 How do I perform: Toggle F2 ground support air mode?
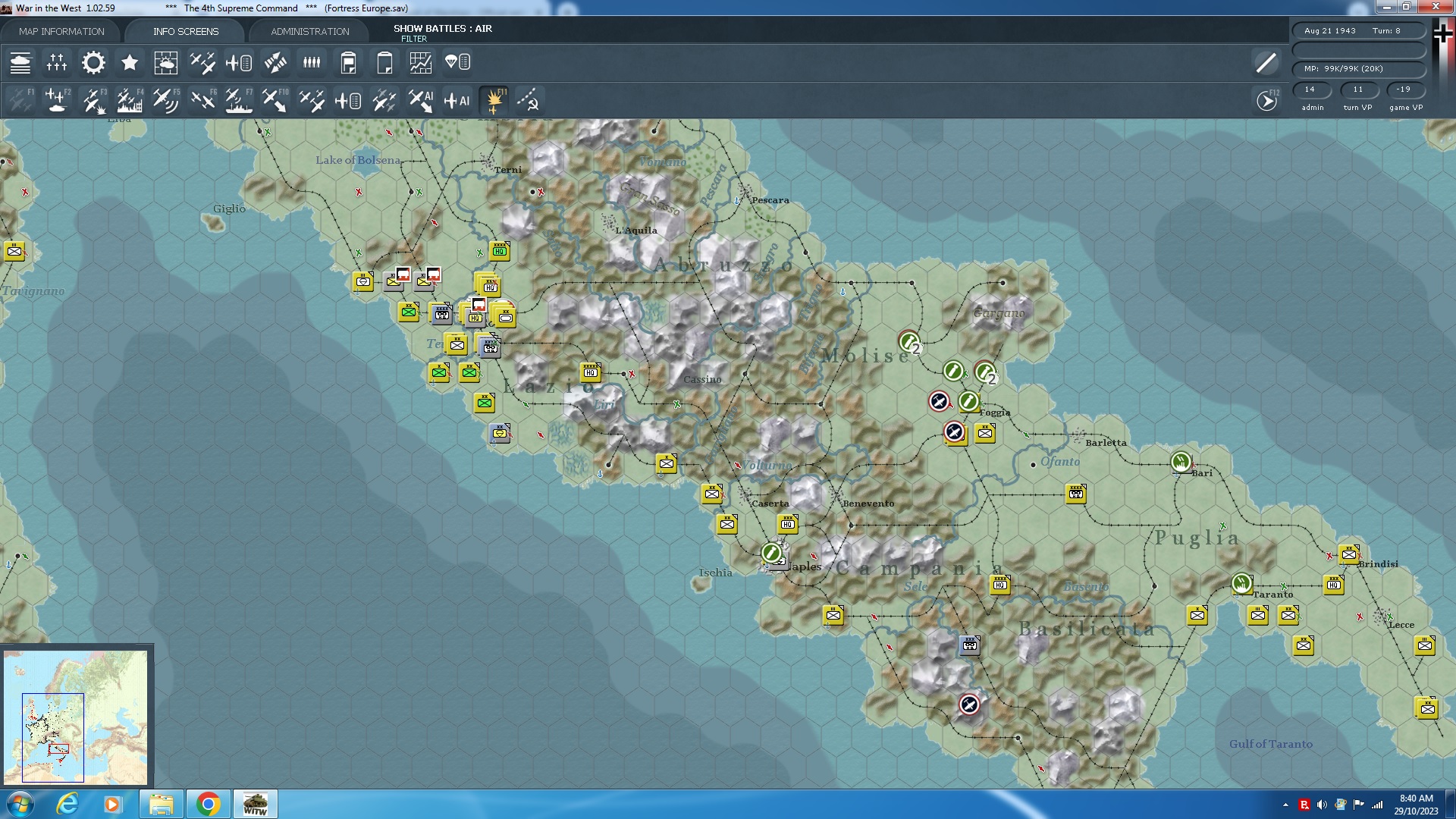point(57,100)
